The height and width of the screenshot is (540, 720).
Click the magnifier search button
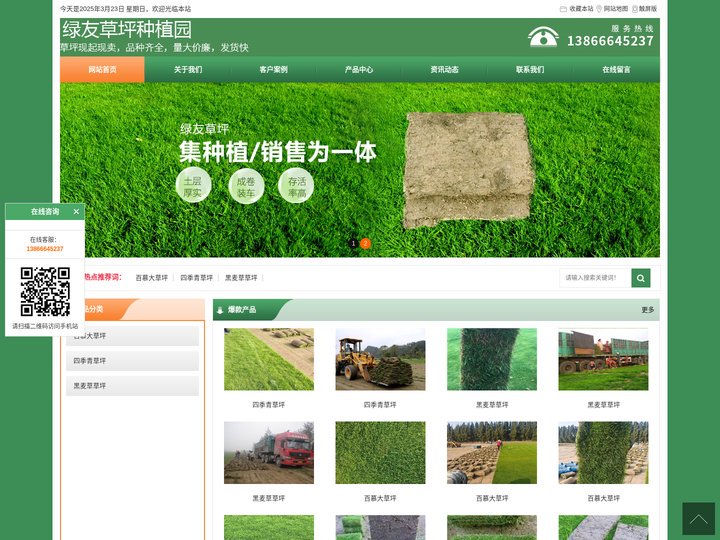(x=641, y=278)
